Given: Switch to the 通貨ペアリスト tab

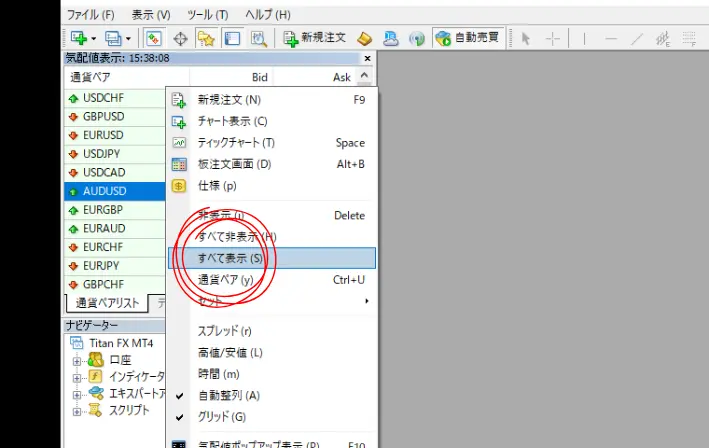Looking at the screenshot, I should (105, 302).
